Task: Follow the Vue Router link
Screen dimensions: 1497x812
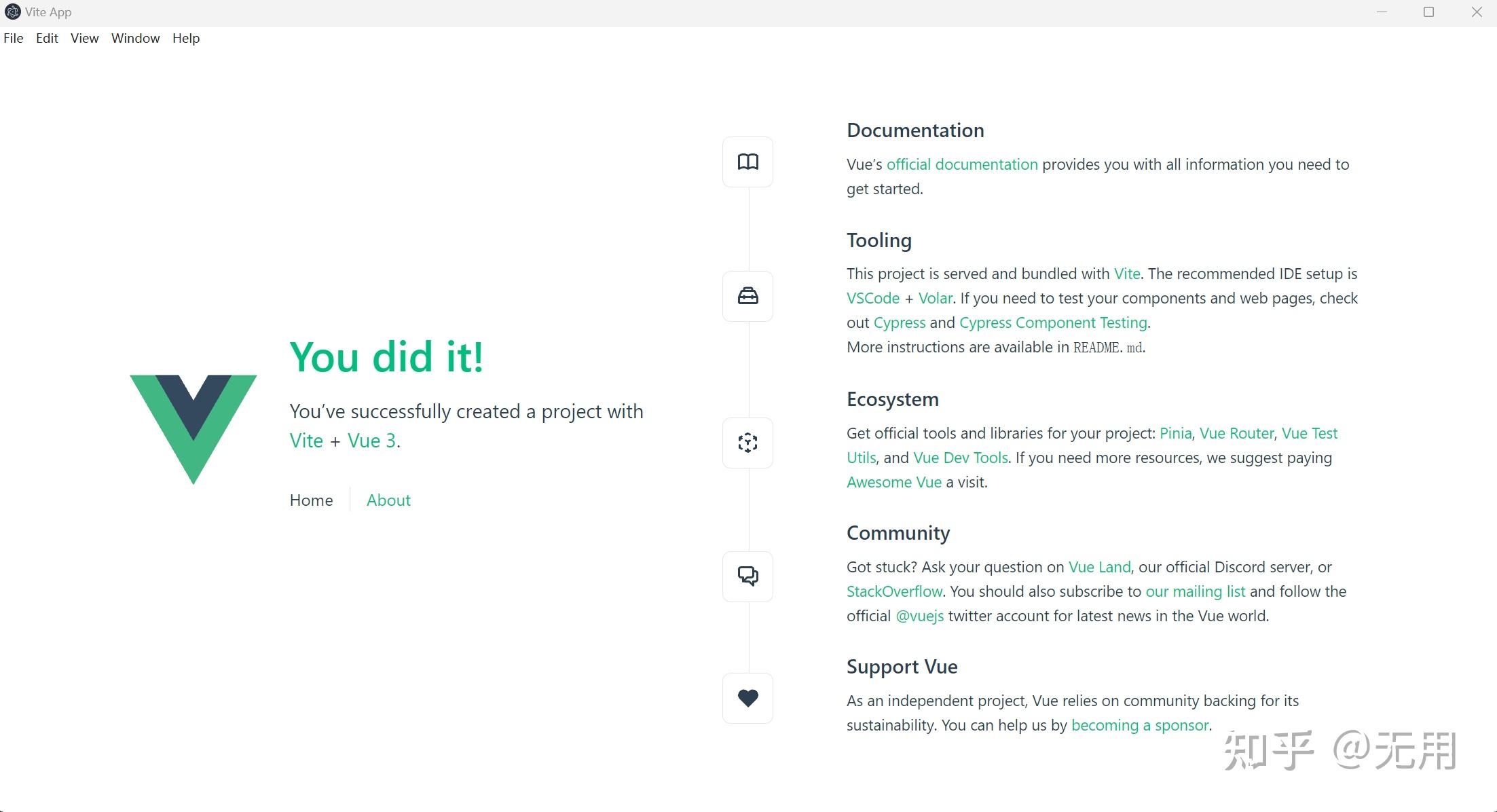Action: click(x=1236, y=433)
